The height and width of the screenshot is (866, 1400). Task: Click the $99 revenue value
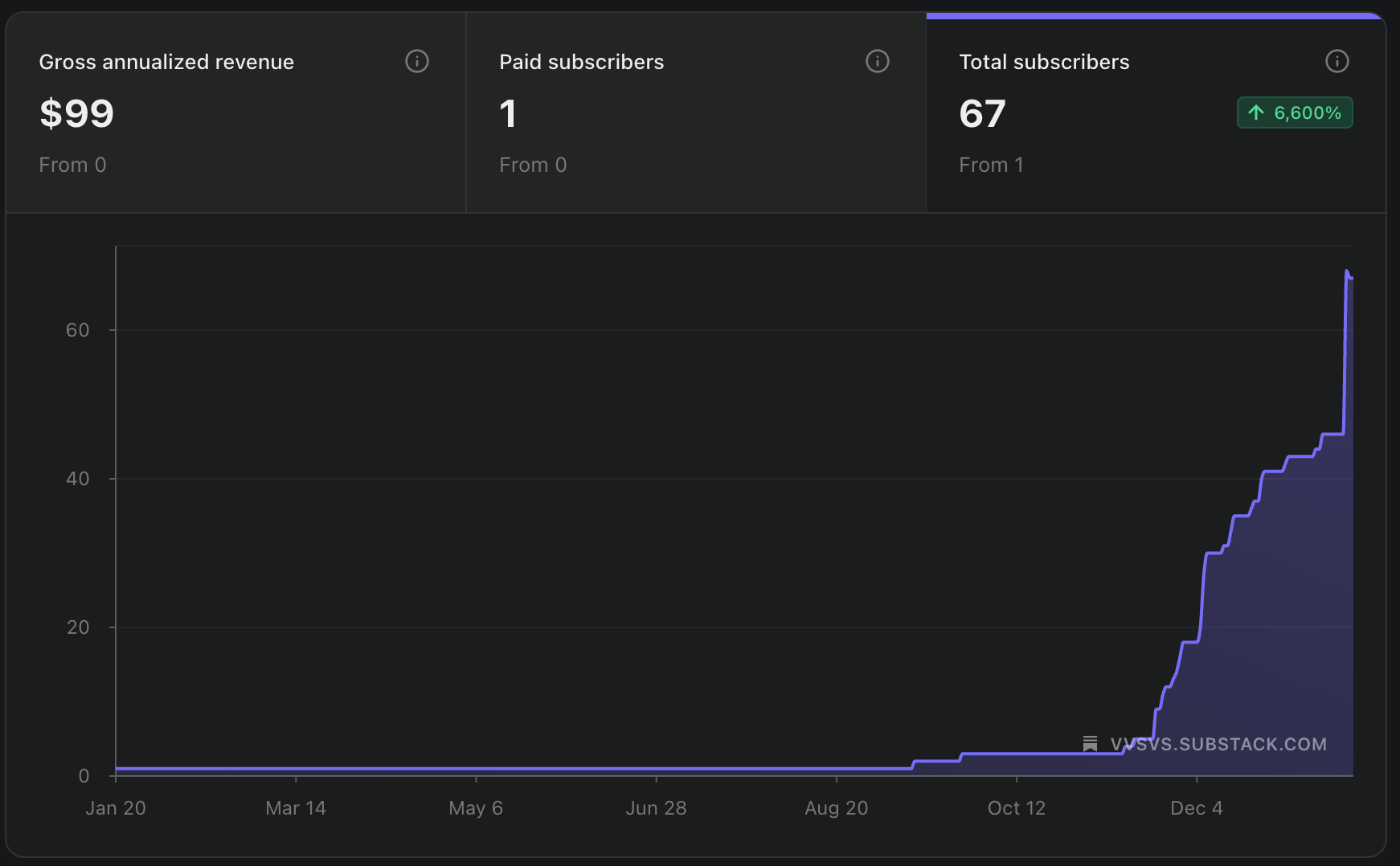tap(77, 113)
